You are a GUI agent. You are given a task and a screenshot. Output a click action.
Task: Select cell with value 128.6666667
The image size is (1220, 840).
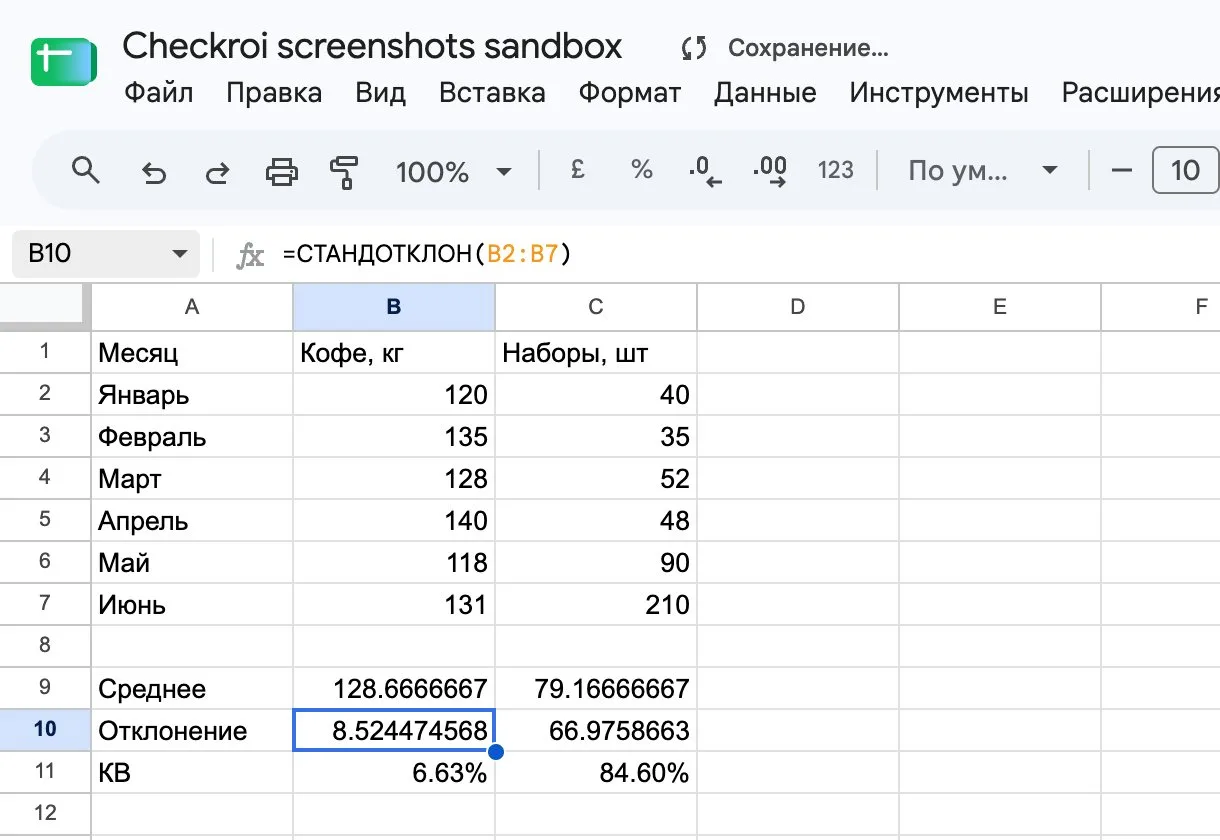pyautogui.click(x=394, y=688)
